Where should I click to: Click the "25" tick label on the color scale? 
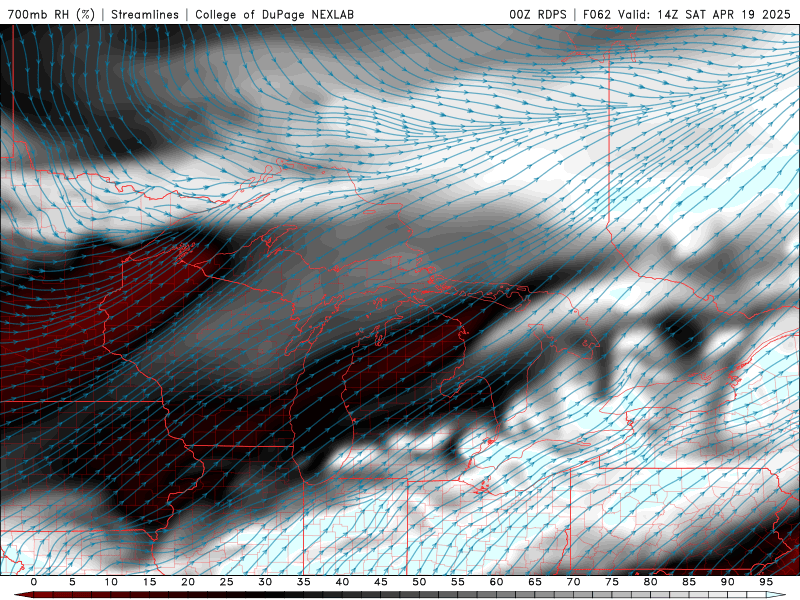click(x=227, y=582)
